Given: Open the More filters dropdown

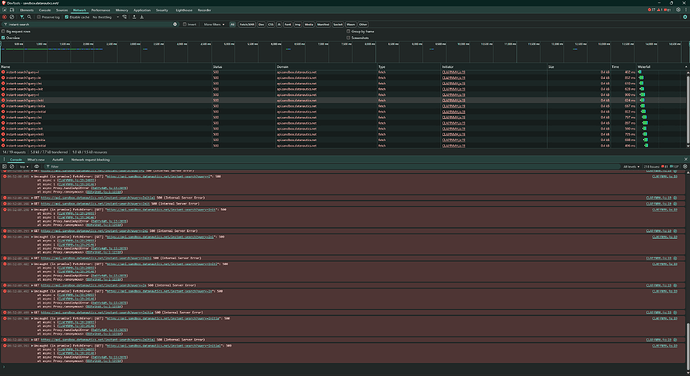Looking at the screenshot, I should 214,24.
